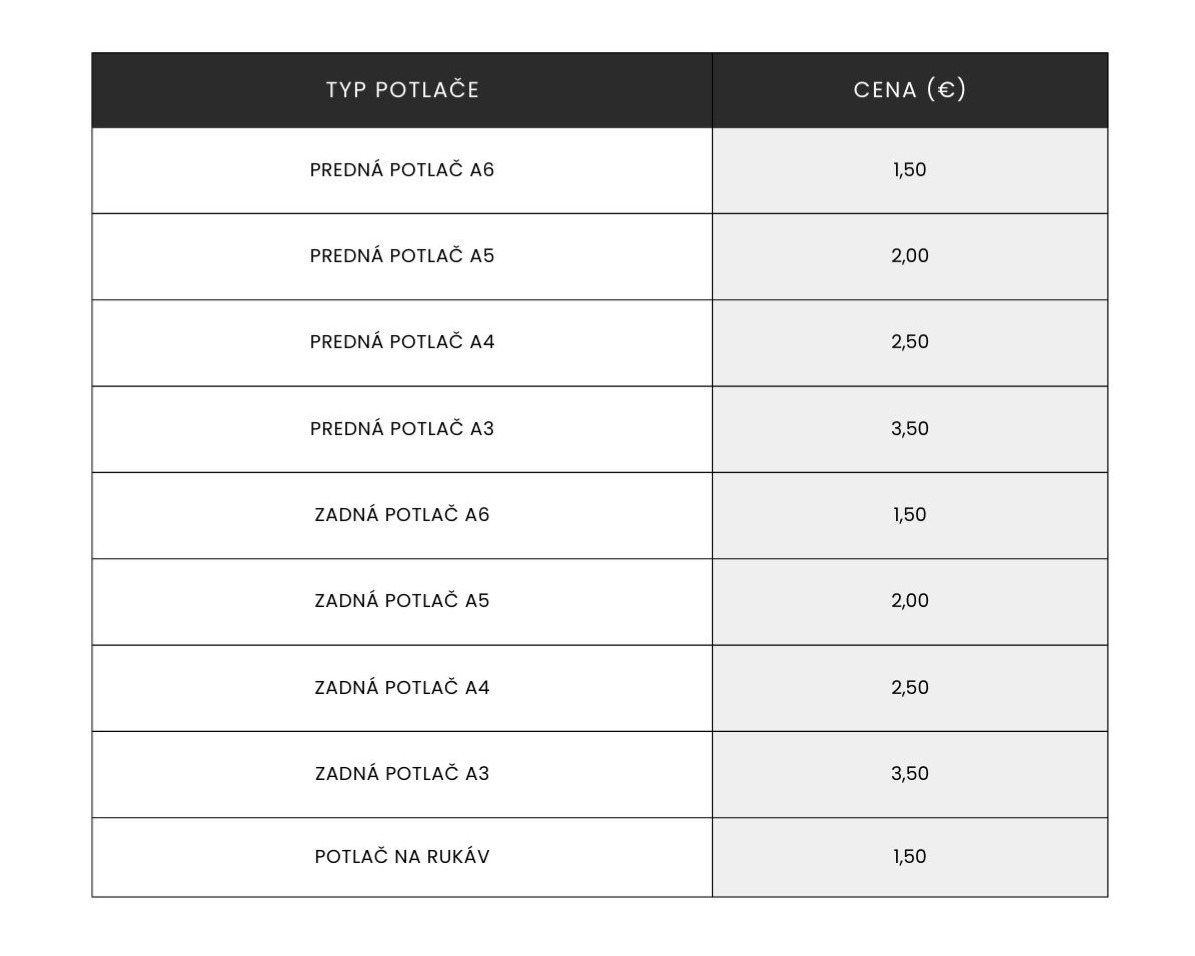Image resolution: width=1195 pixels, height=956 pixels.
Task: Select the POTLAČ NA RUKÁV label cell
Action: tap(402, 857)
